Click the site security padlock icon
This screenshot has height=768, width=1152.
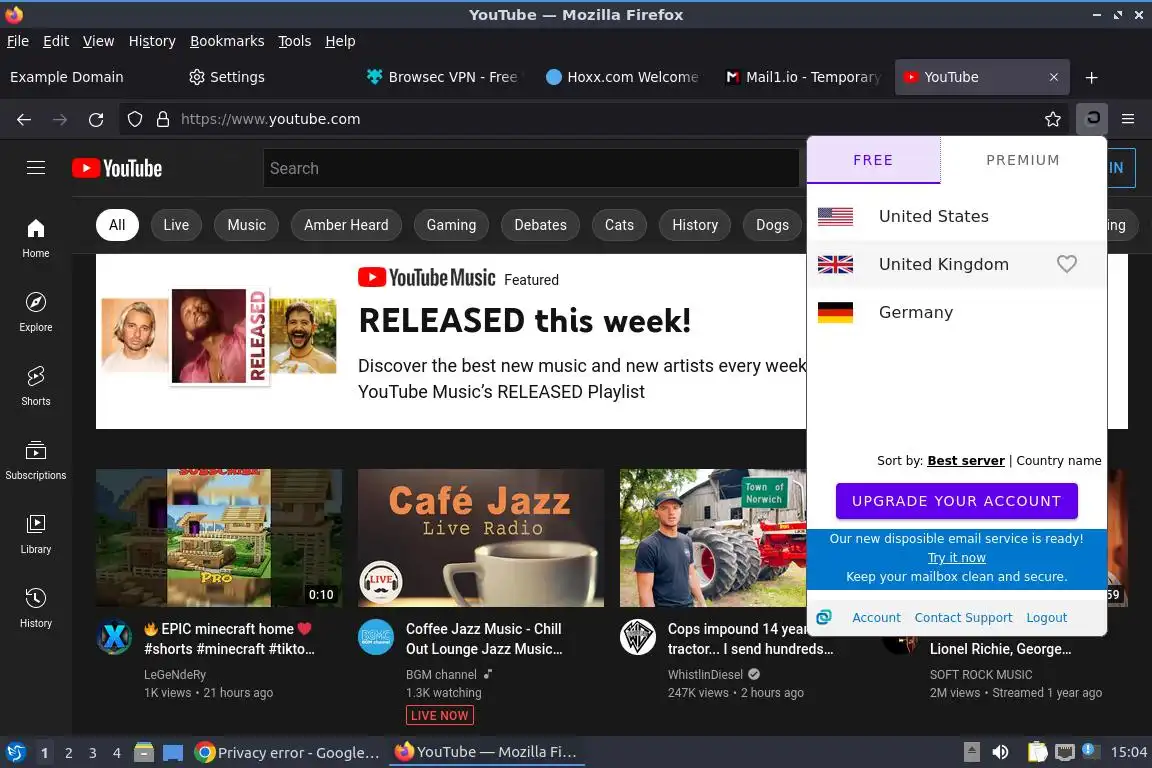click(163, 119)
